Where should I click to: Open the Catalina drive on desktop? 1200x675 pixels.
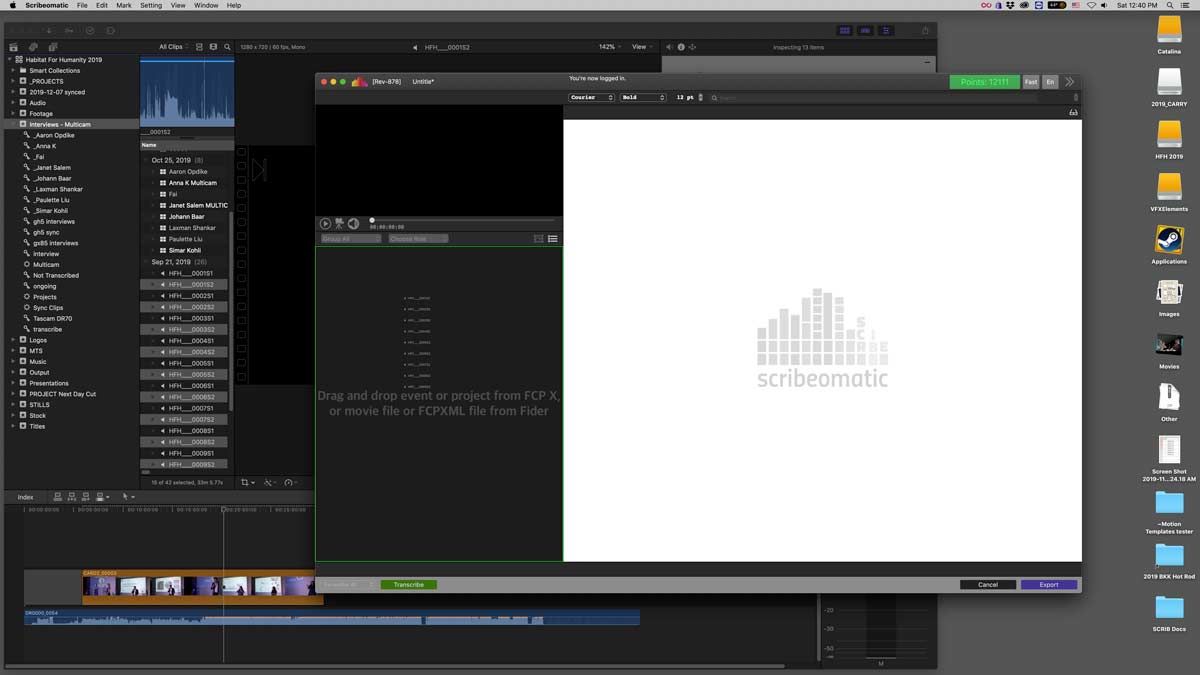(1169, 34)
